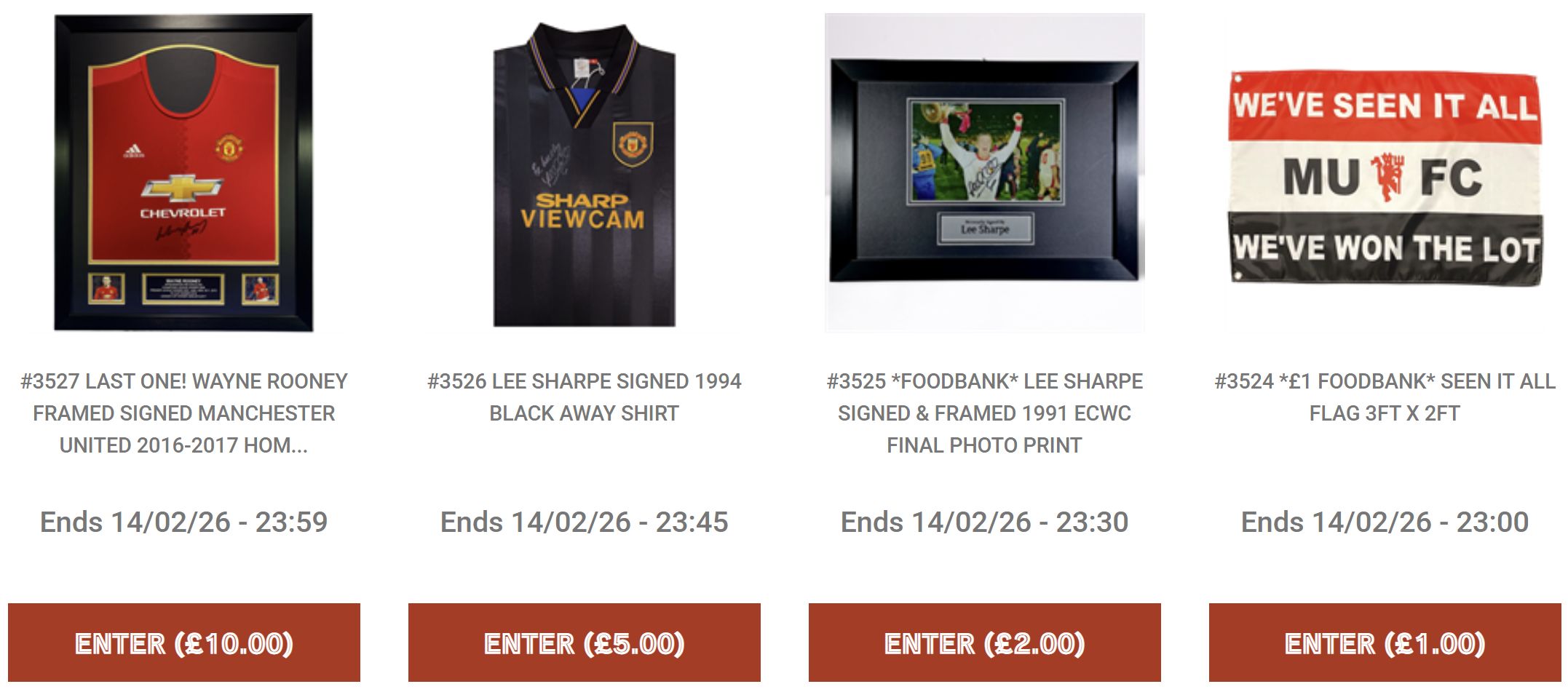The width and height of the screenshot is (1568, 692).
Task: Select the Ends 14/02/26 - 23:45 text
Action: (x=584, y=522)
